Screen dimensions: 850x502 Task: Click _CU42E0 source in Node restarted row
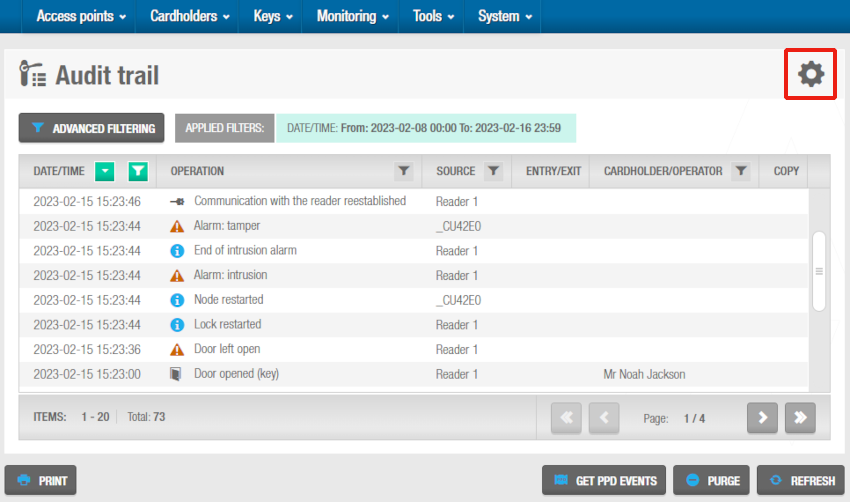coord(458,300)
